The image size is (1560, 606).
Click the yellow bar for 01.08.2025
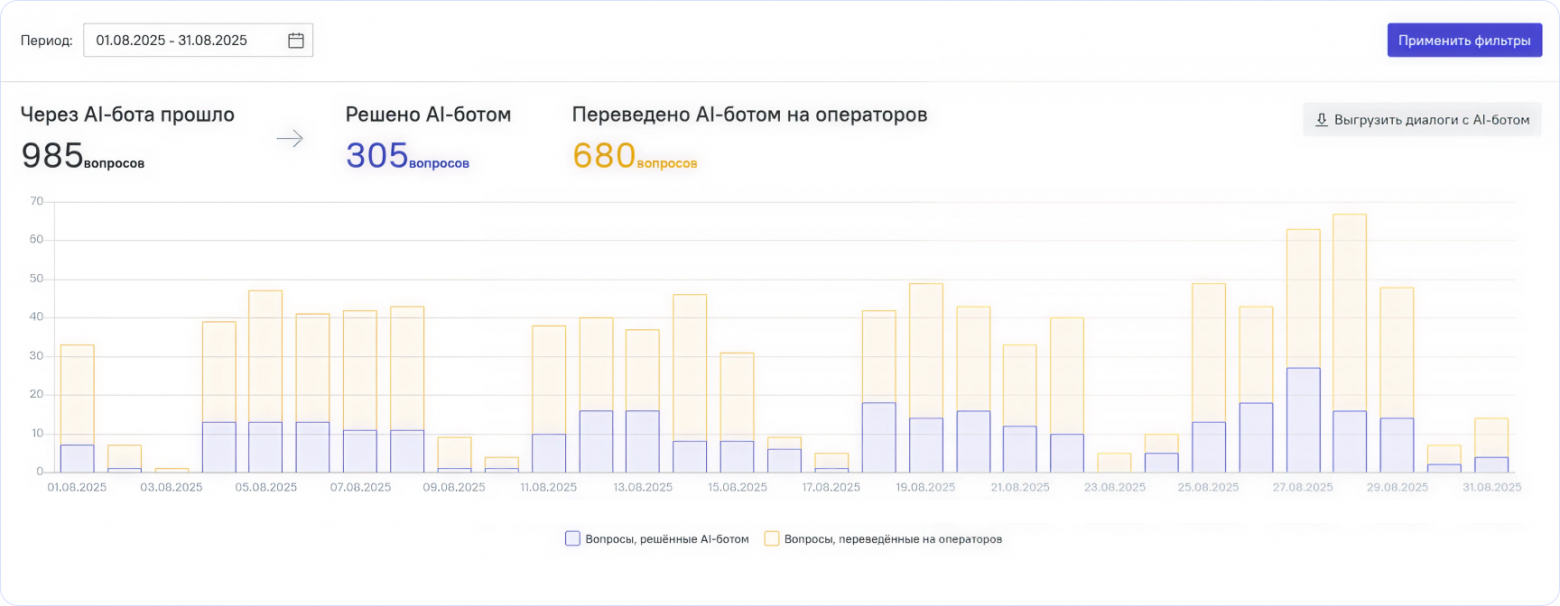tap(77, 395)
